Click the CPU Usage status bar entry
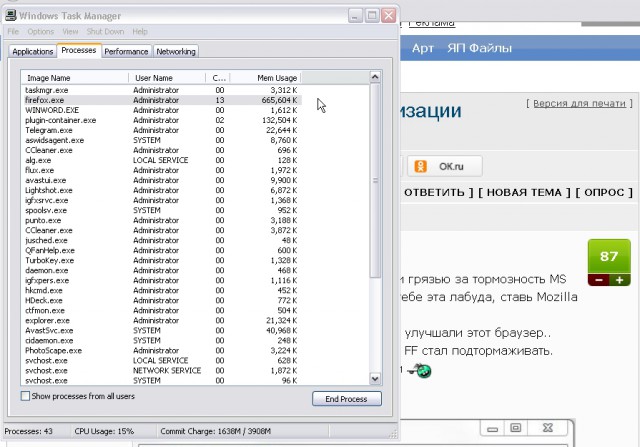This screenshot has width=640, height=447. pyautogui.click(x=104, y=431)
